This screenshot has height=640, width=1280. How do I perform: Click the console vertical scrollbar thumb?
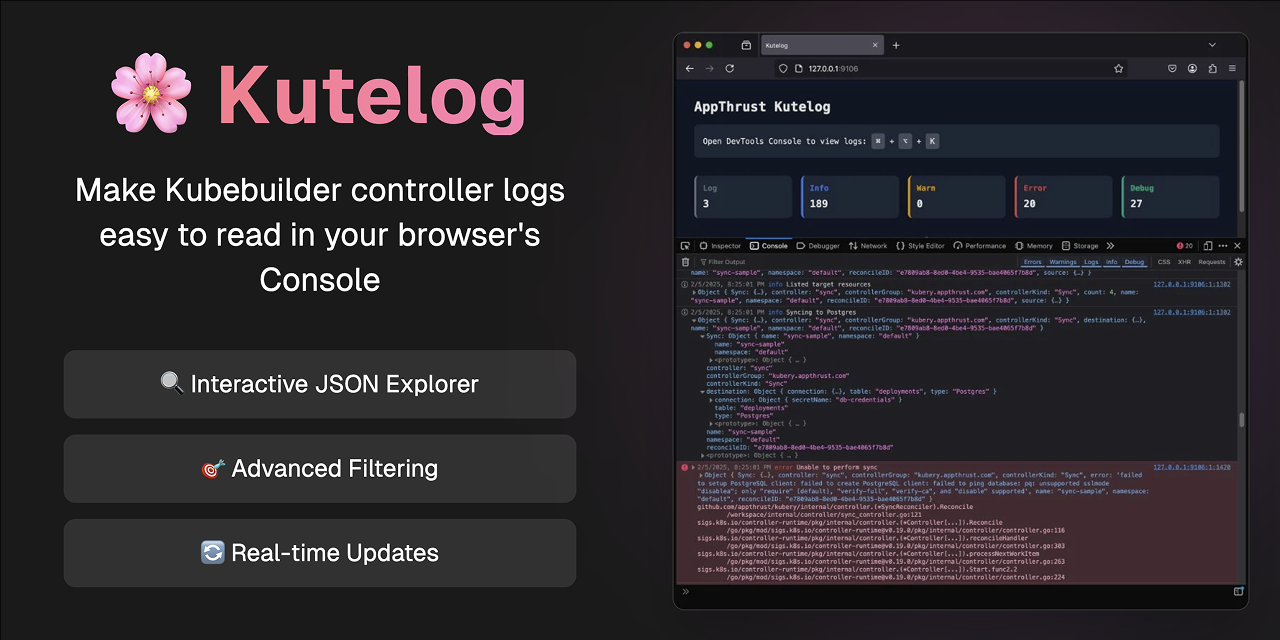1240,421
